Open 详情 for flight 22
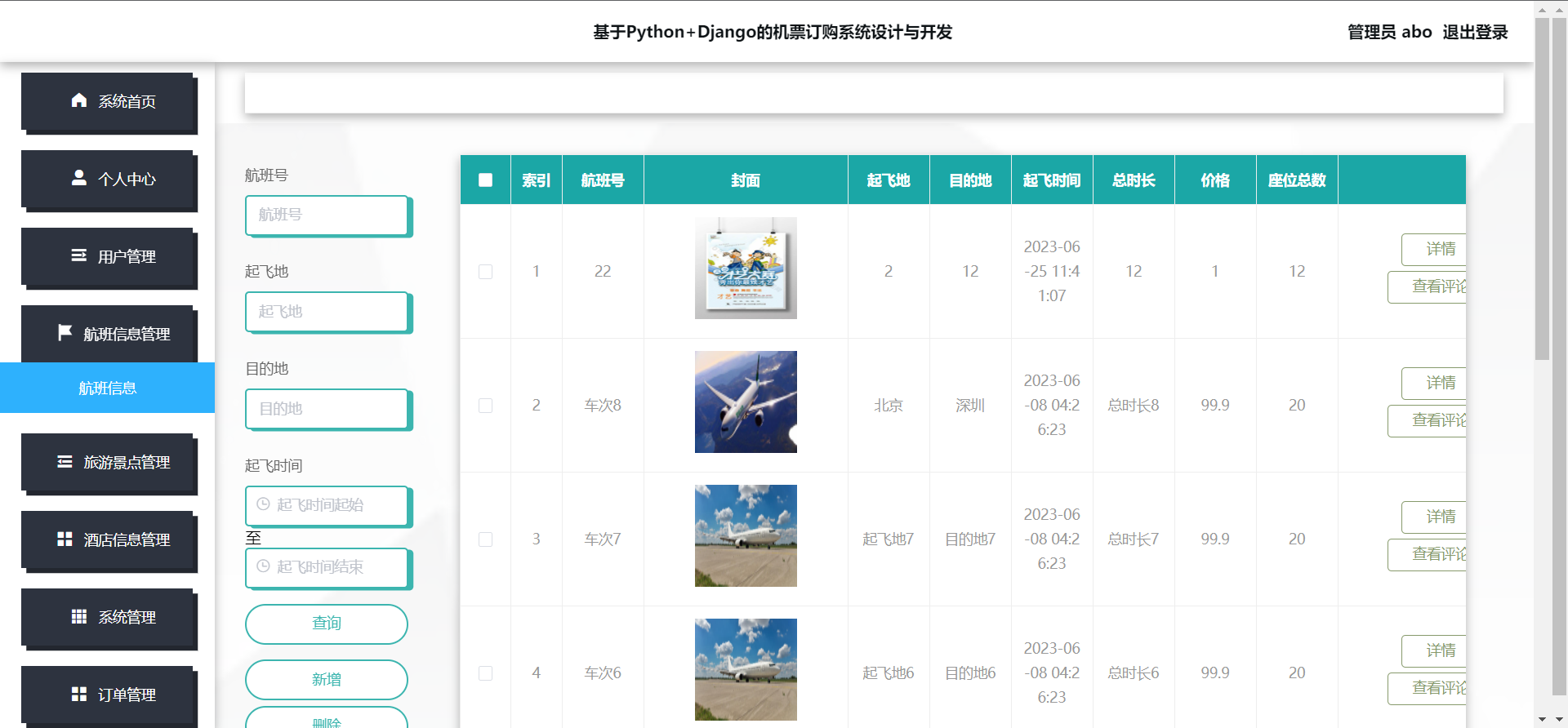Screen dimensions: 1568x728 click(1434, 249)
